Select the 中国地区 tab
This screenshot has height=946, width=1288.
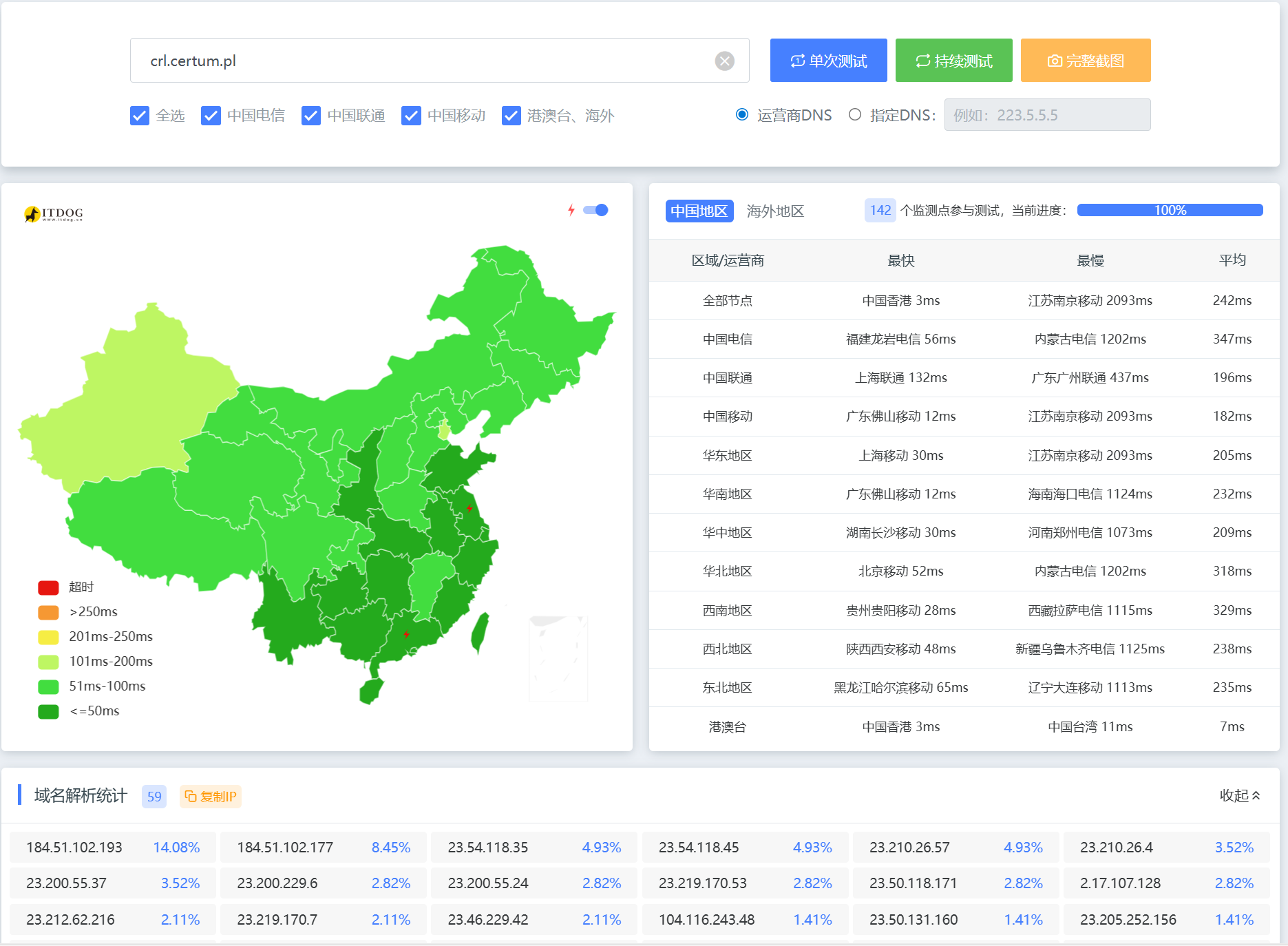[699, 211]
